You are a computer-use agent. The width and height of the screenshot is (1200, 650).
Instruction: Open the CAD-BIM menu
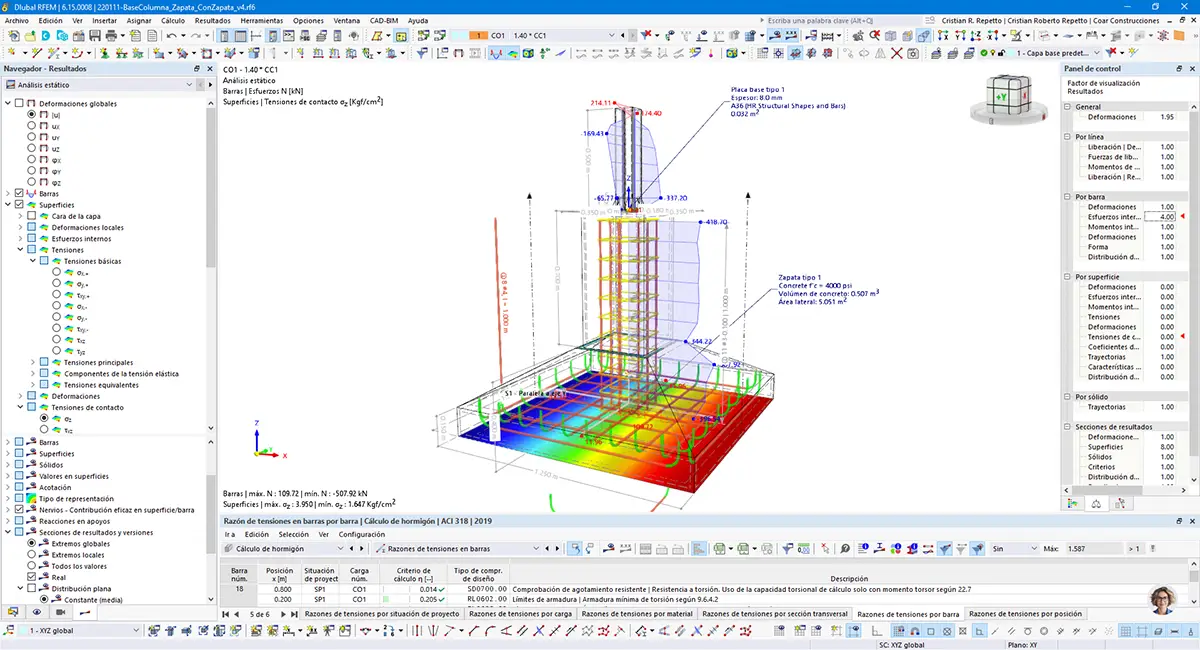(x=384, y=20)
